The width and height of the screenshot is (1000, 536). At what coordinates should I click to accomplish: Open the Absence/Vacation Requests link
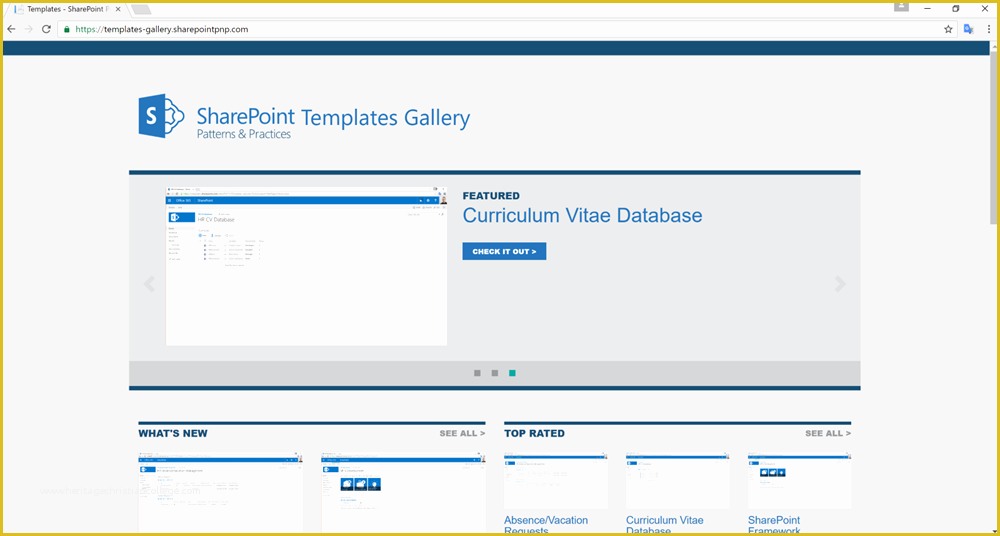click(x=546, y=525)
